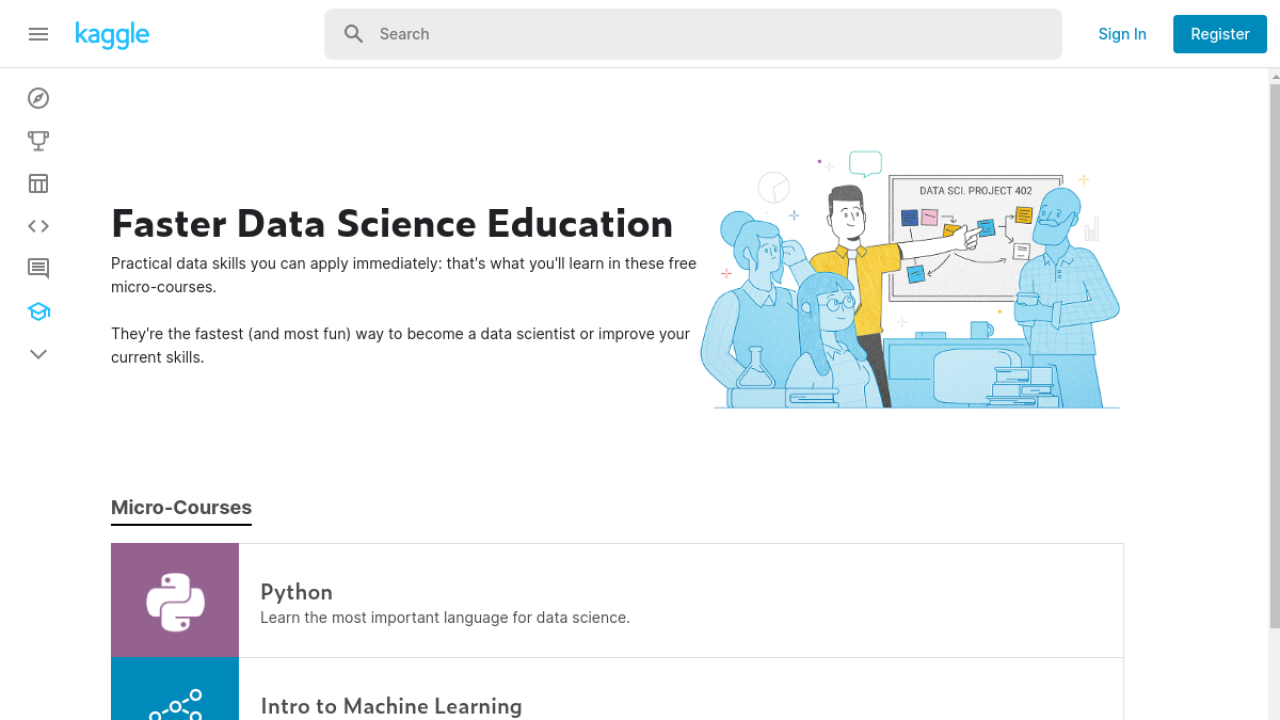
Task: Focus the Search input field
Action: (700, 34)
